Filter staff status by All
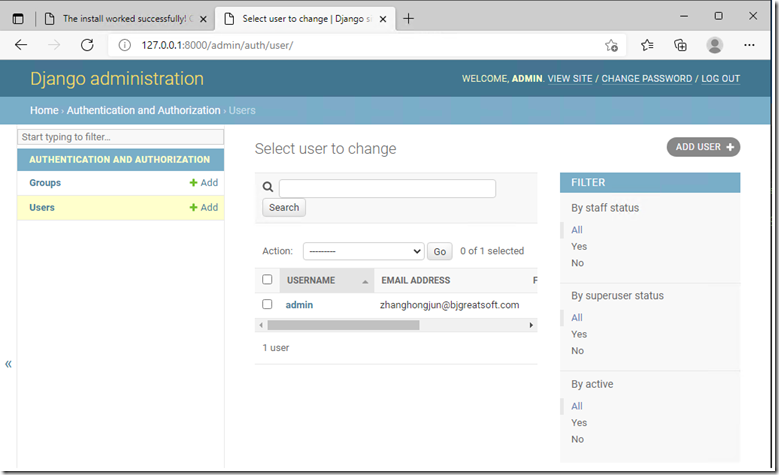This screenshot has width=779, height=475. 577,230
